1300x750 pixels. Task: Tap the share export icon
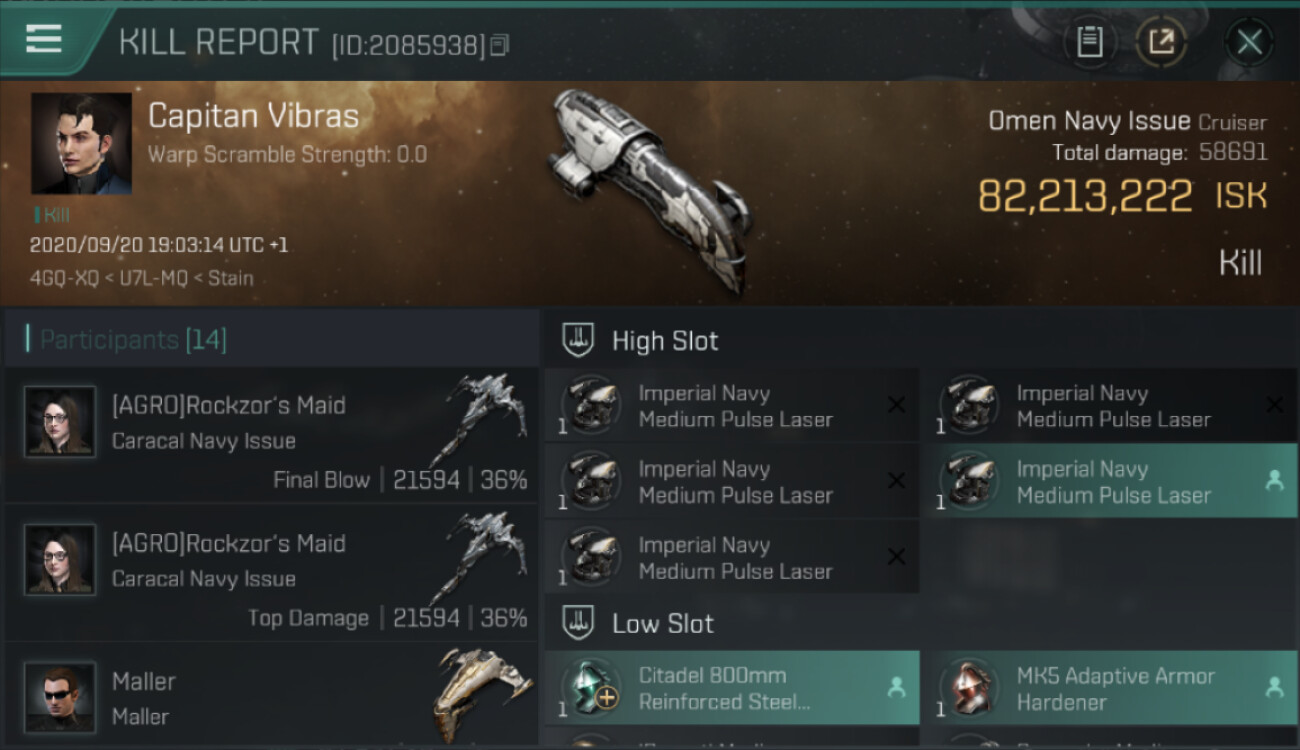click(x=1162, y=42)
